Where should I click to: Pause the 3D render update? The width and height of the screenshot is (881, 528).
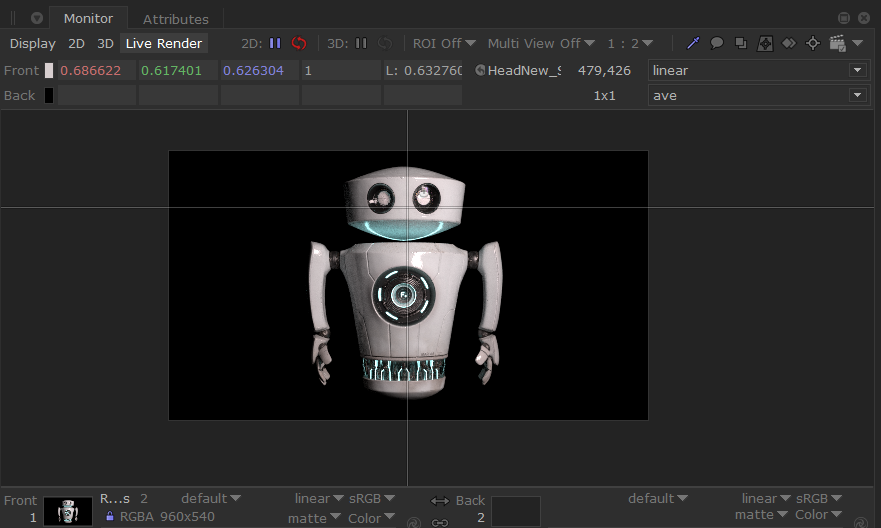click(x=361, y=44)
